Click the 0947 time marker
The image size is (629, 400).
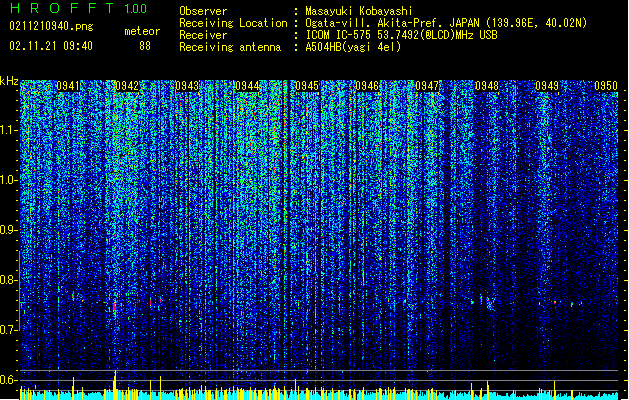(427, 86)
